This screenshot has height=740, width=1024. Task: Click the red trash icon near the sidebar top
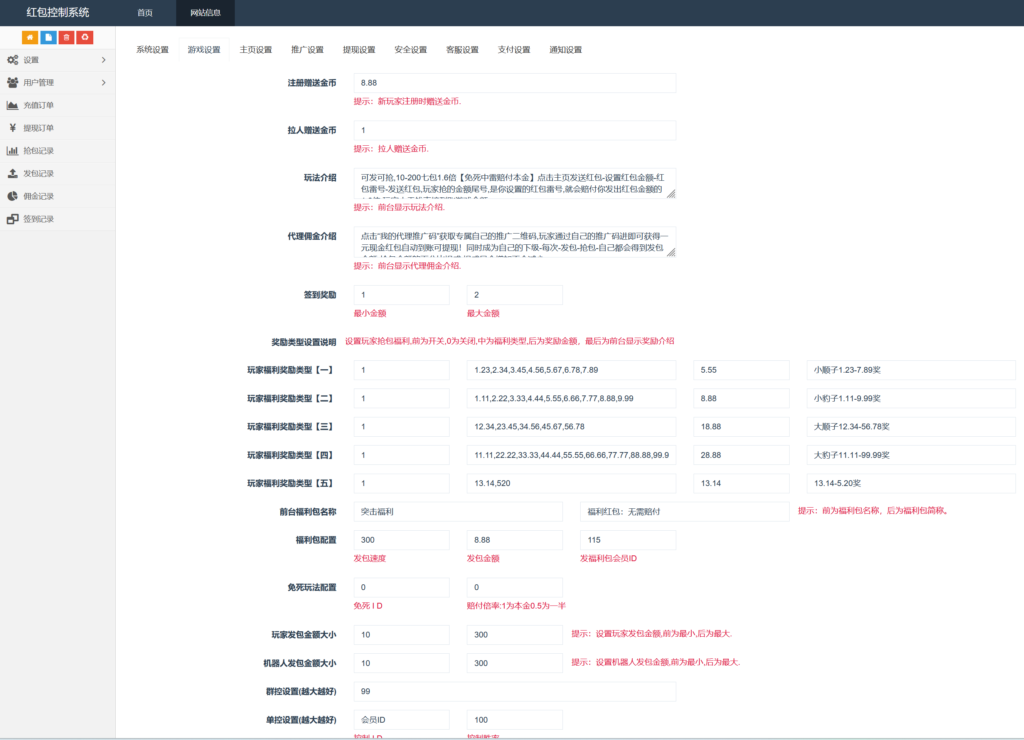[66, 37]
